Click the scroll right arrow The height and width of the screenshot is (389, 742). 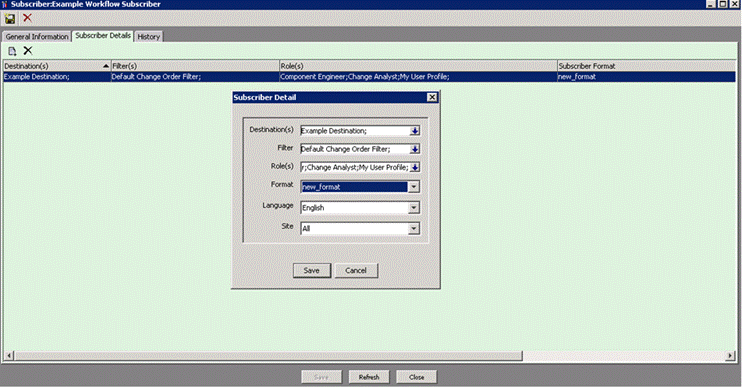[730, 355]
